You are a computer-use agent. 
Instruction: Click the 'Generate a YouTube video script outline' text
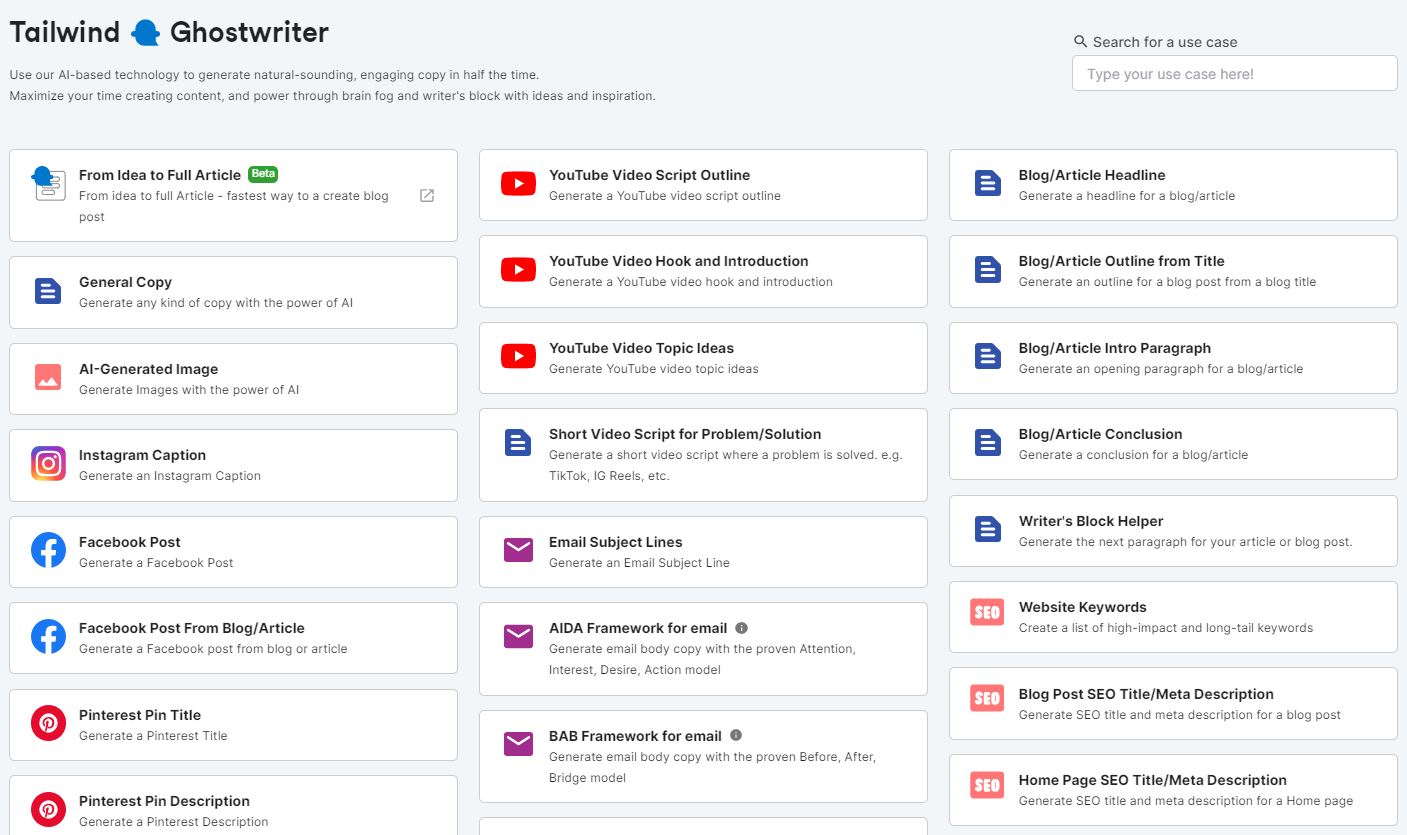click(x=665, y=196)
